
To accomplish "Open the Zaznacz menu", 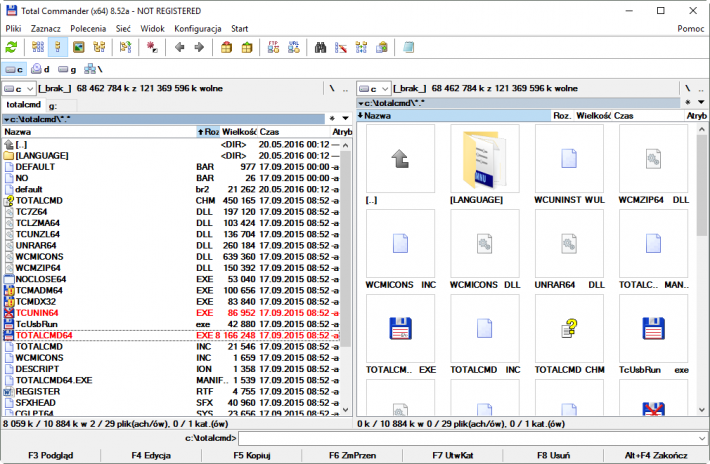I will (x=45, y=29).
